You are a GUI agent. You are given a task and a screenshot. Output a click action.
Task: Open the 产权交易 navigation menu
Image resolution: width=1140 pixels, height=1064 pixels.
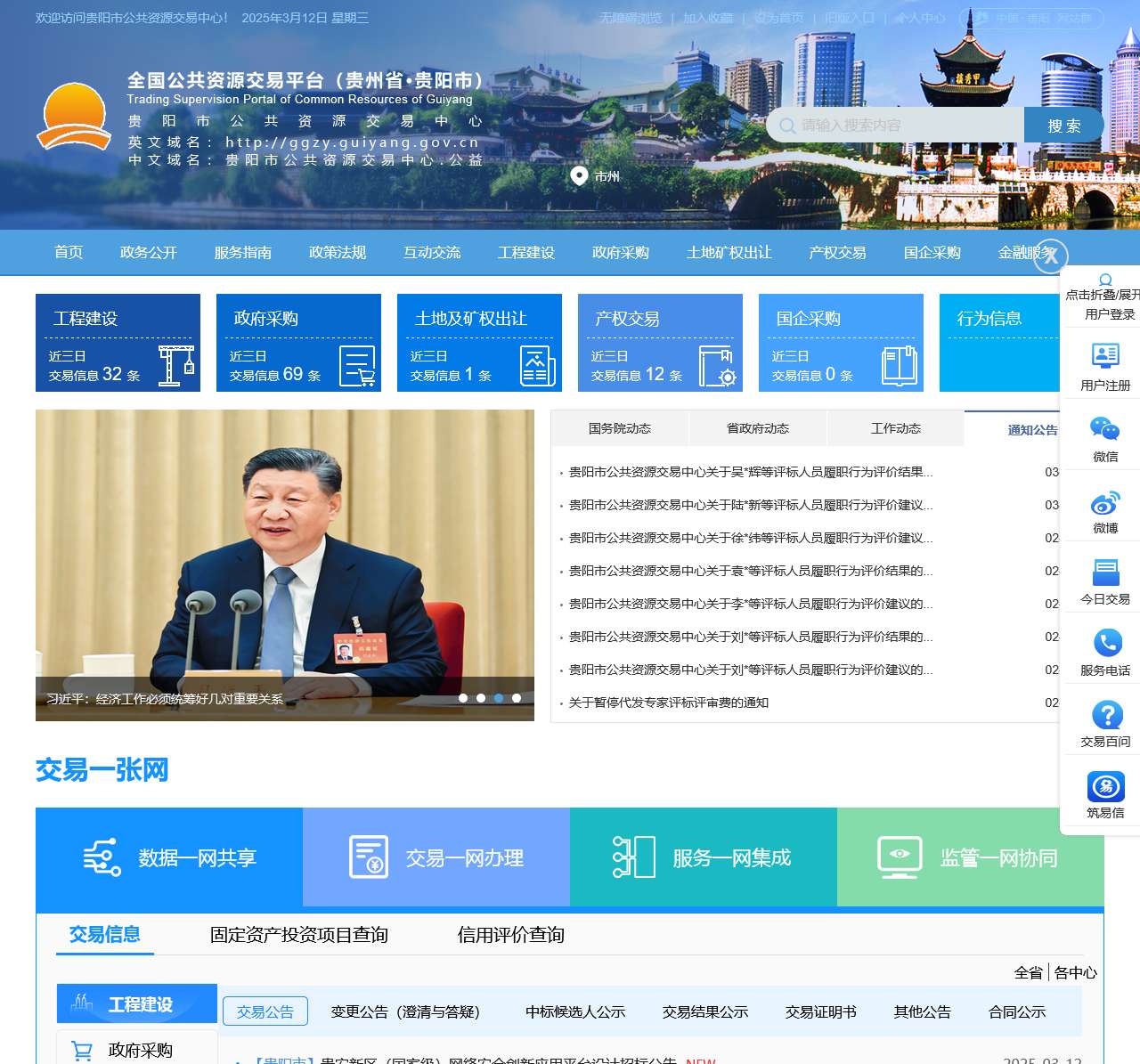point(838,253)
